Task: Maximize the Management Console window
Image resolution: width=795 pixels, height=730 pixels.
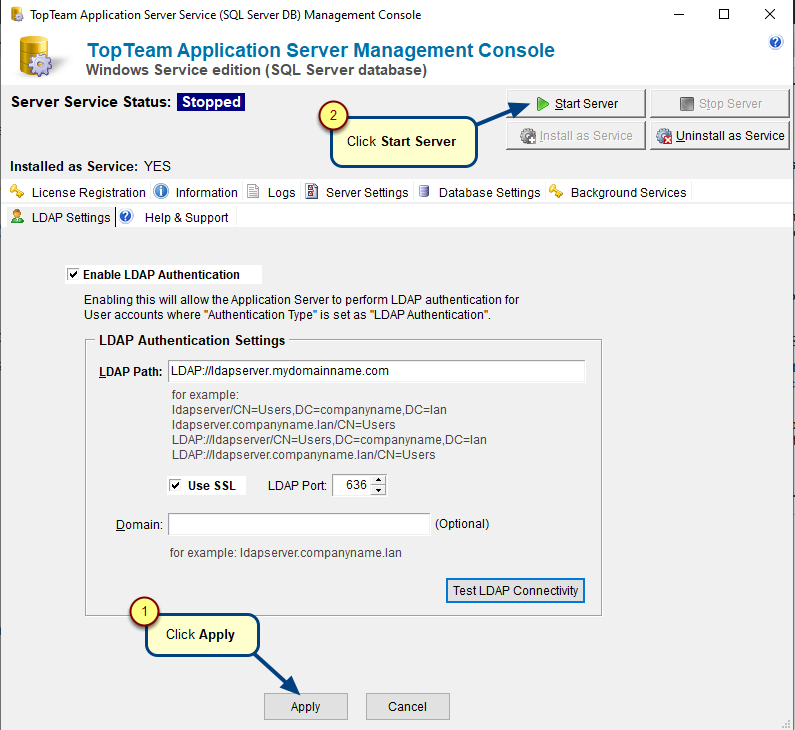Action: [x=724, y=14]
